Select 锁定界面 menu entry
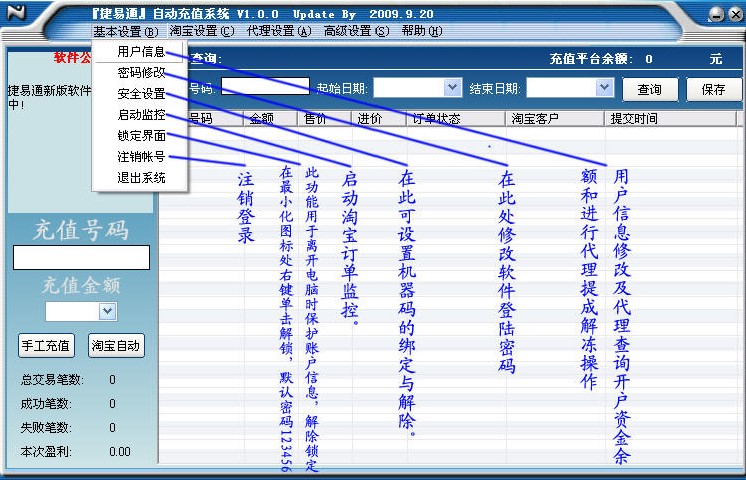 141,136
